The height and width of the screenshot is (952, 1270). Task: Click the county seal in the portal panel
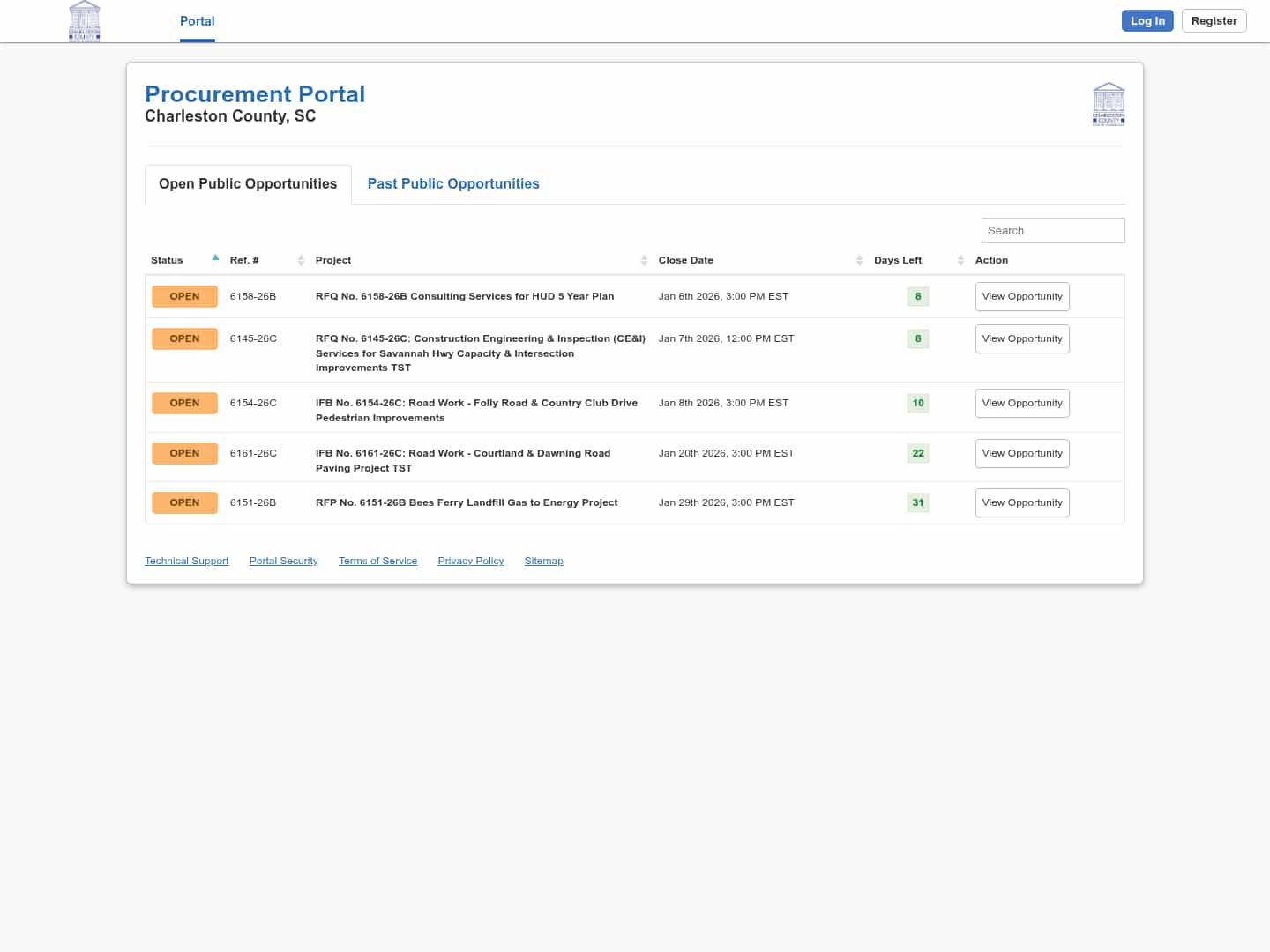[1108, 104]
